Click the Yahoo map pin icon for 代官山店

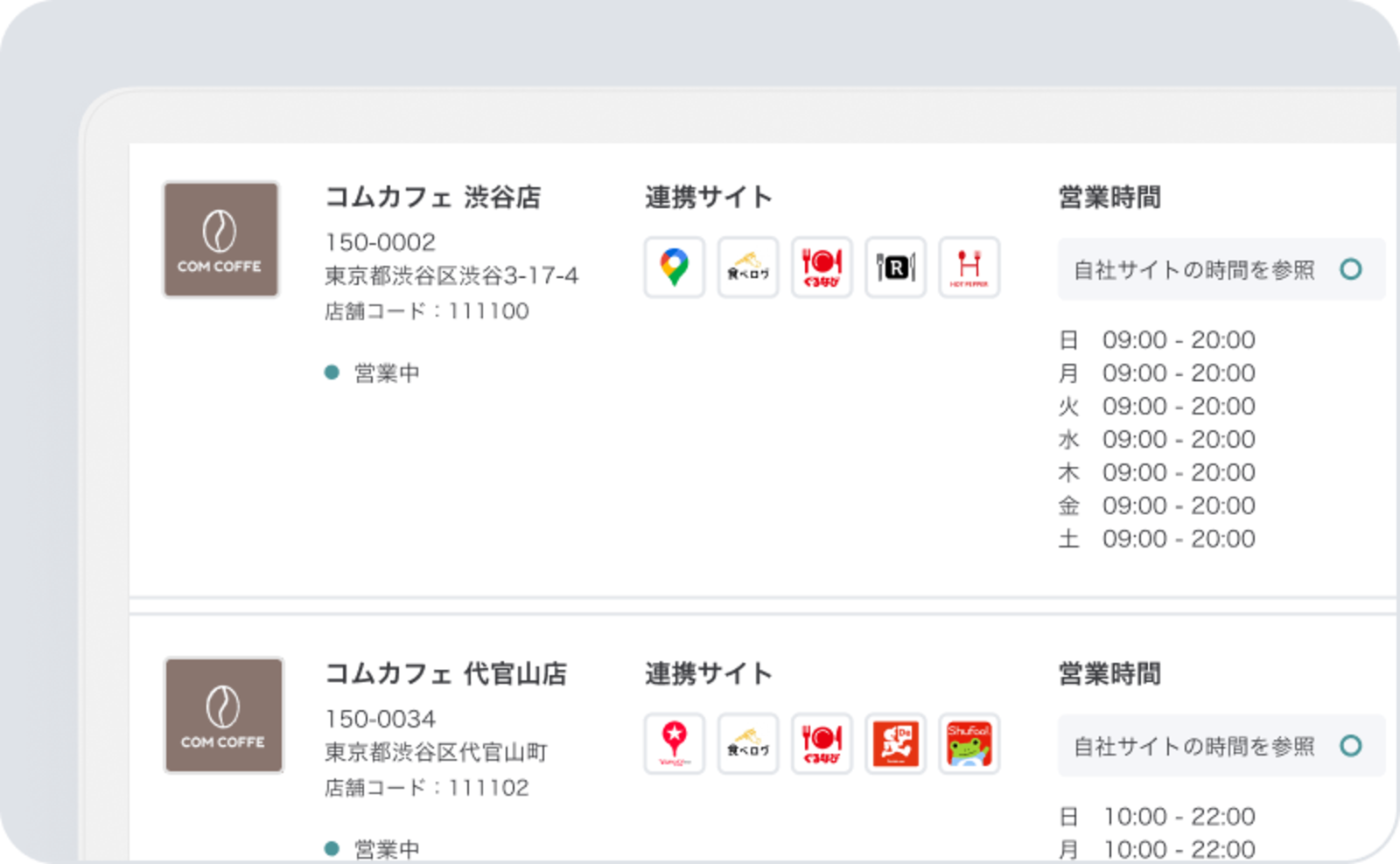(x=674, y=743)
